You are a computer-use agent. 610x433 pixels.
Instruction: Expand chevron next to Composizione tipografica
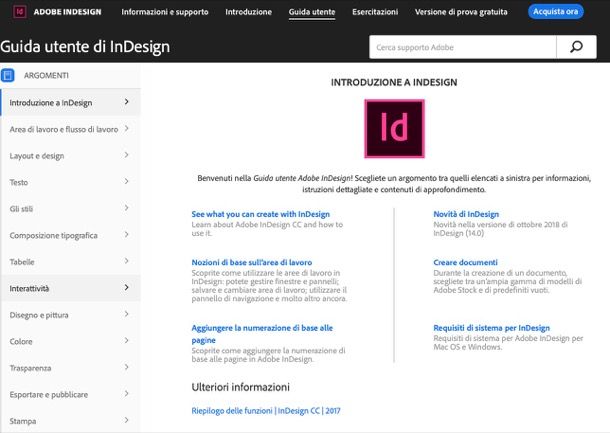point(126,234)
